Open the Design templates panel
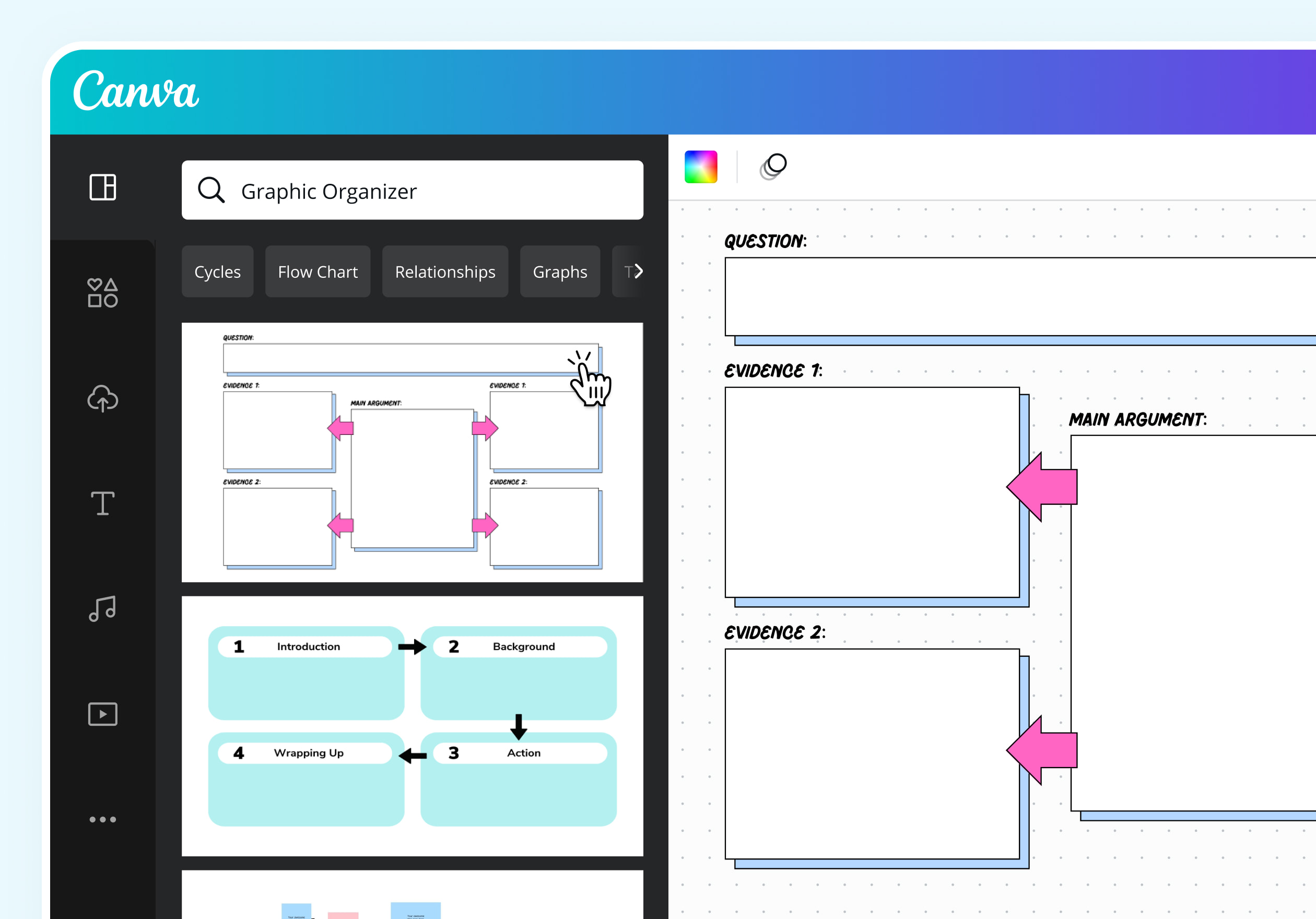This screenshot has width=1316, height=919. [102, 187]
